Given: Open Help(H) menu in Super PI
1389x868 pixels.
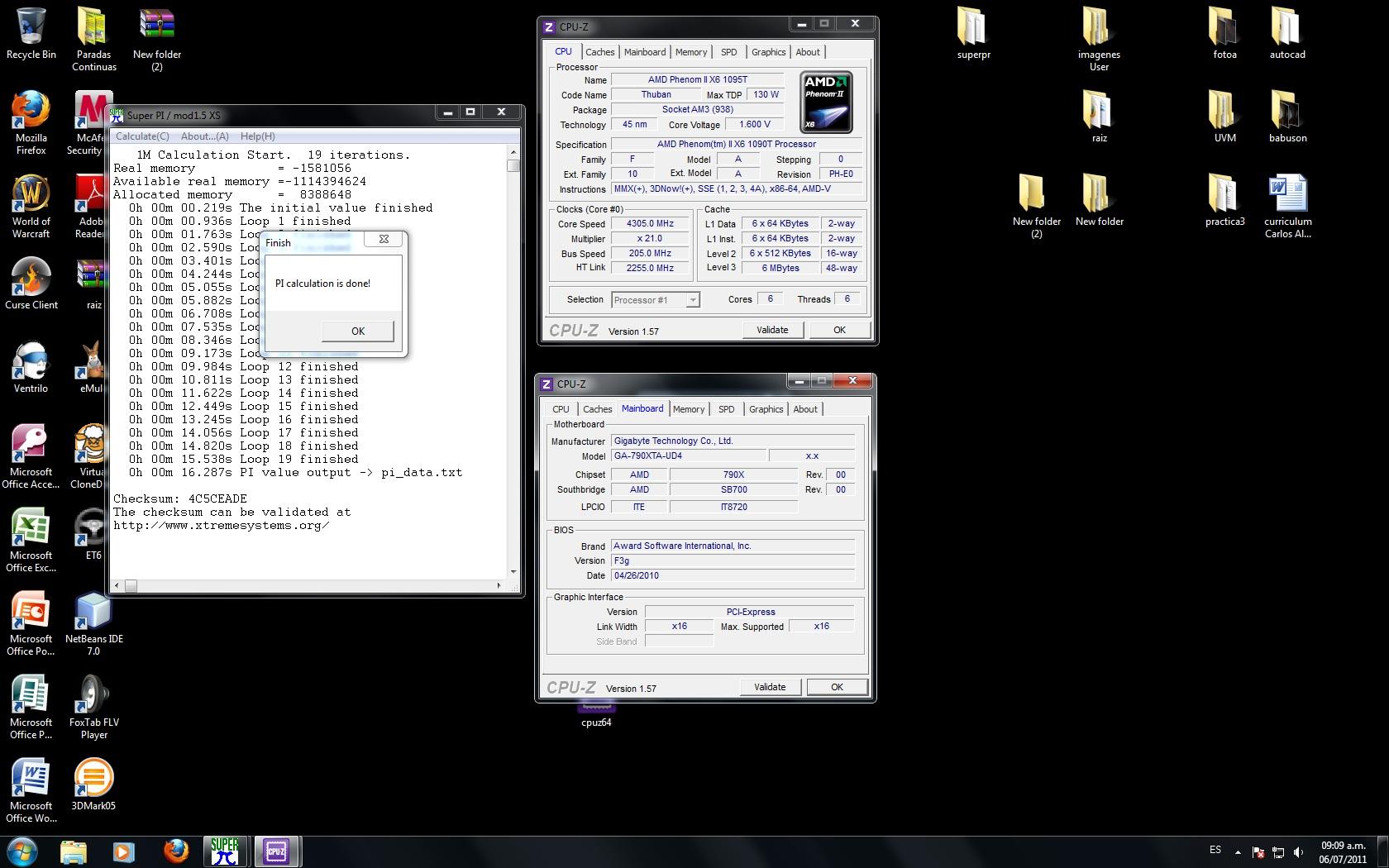Looking at the screenshot, I should tap(258, 136).
